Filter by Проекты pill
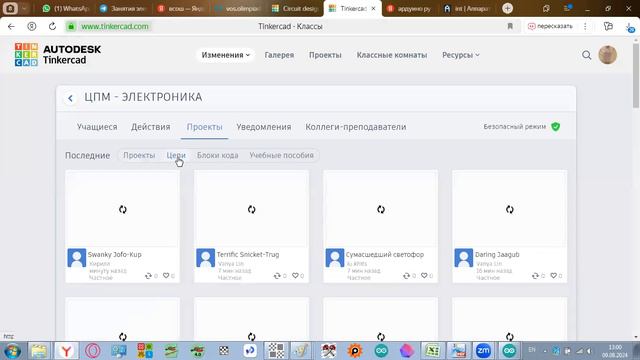 coord(139,156)
